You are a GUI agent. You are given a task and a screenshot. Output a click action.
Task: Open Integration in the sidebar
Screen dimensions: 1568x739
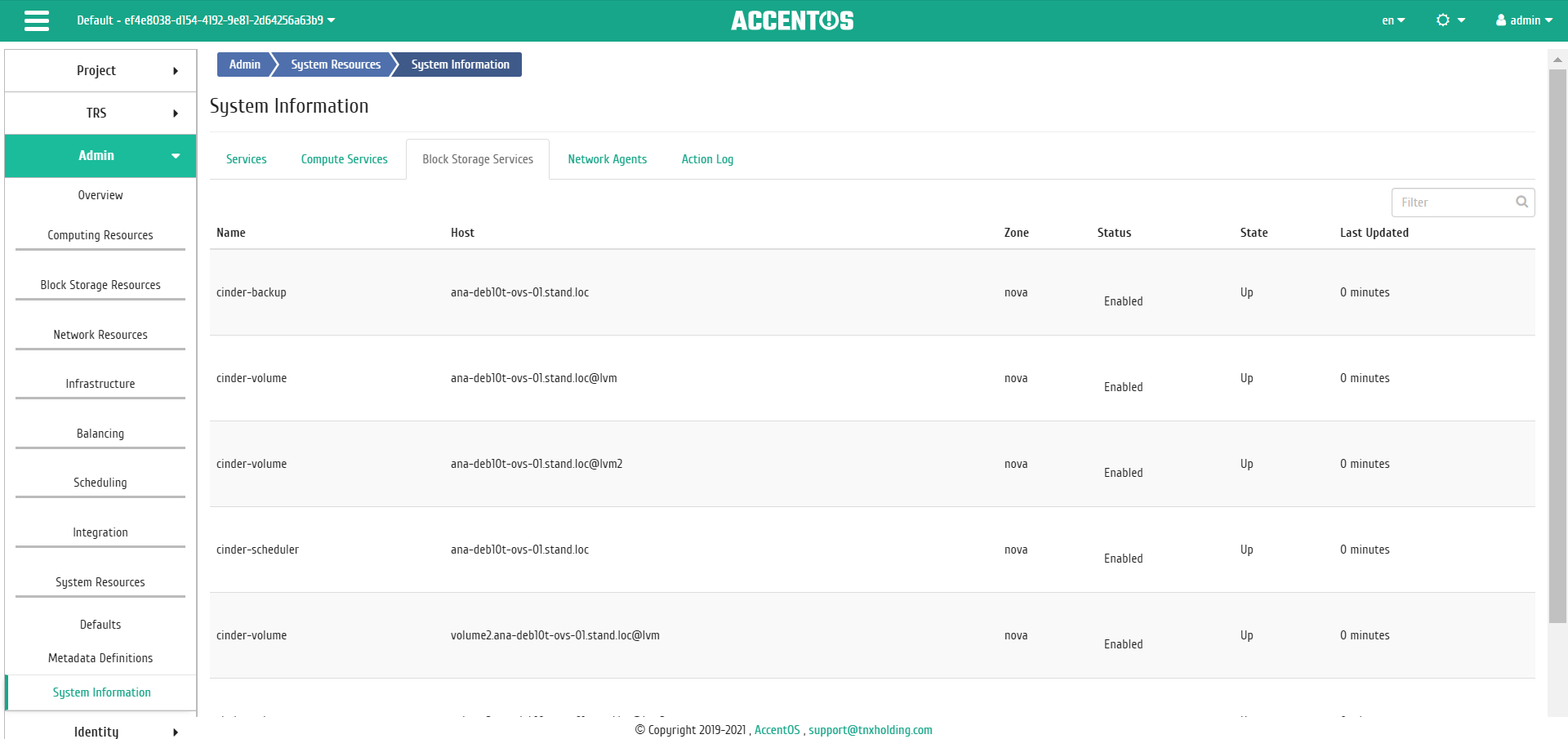(100, 532)
